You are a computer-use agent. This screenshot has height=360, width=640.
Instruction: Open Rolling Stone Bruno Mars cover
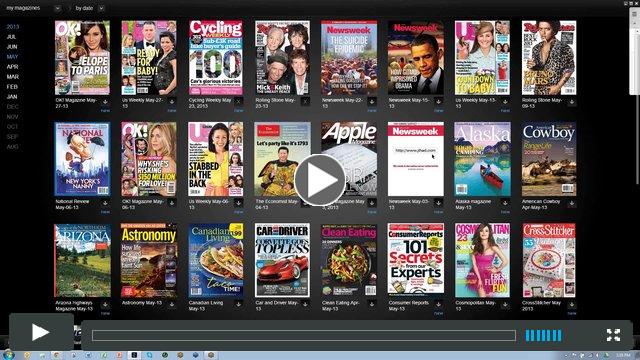[549, 58]
